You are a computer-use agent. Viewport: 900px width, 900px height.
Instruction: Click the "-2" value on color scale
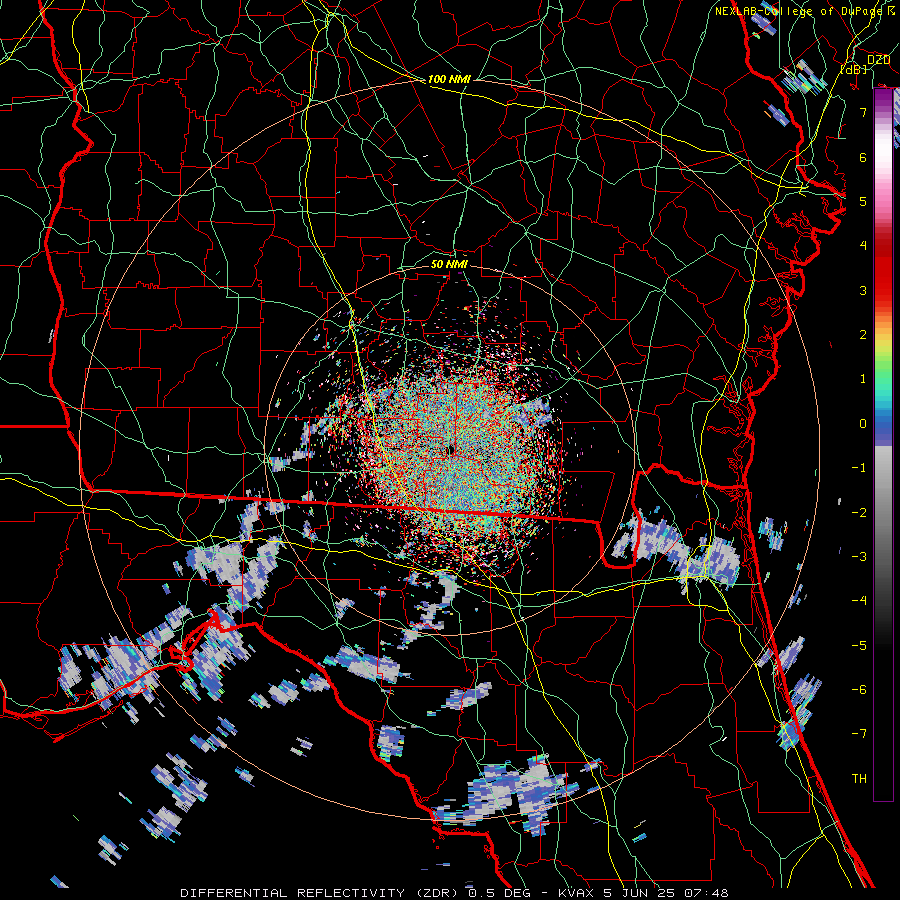(859, 512)
